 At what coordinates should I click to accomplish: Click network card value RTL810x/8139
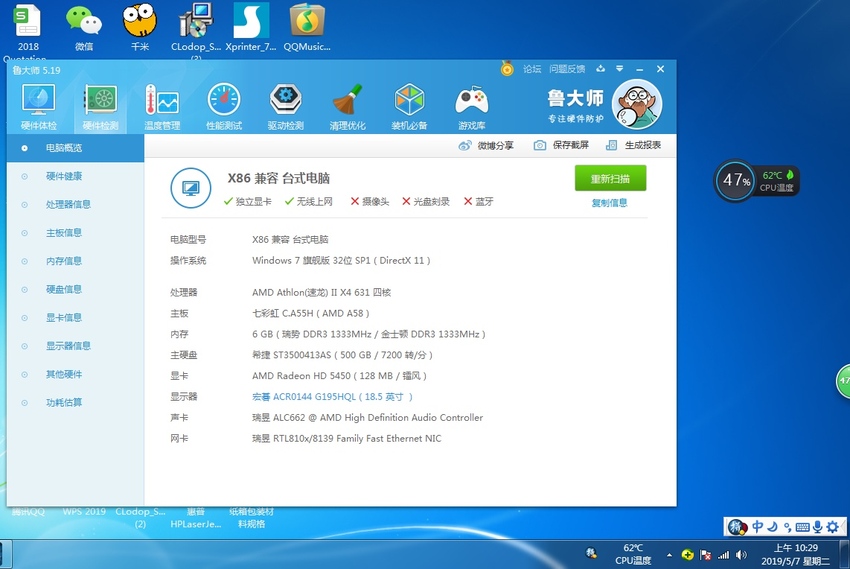point(347,439)
